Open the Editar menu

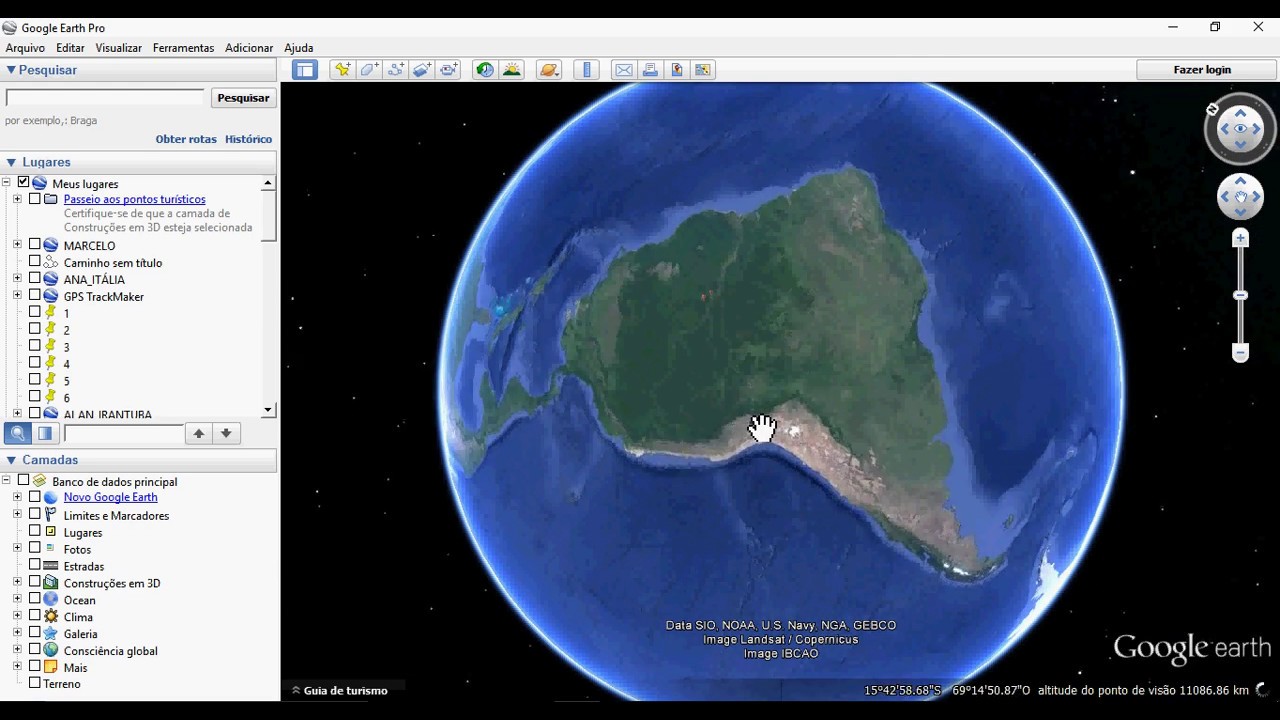pyautogui.click(x=70, y=48)
